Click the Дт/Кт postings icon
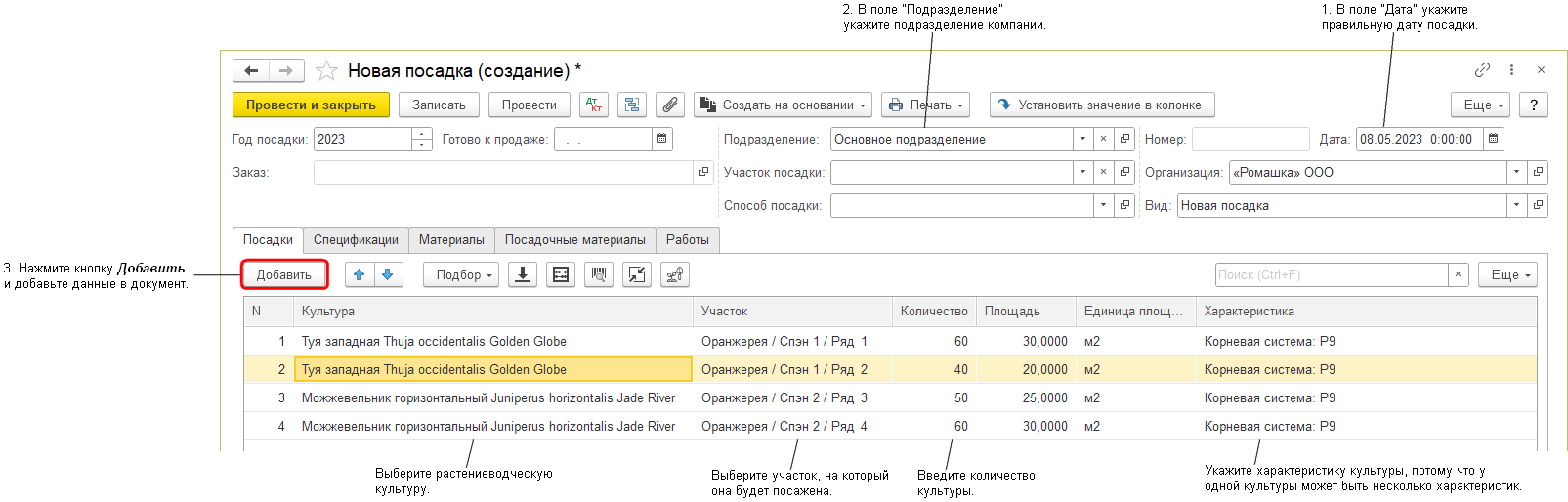 (593, 105)
